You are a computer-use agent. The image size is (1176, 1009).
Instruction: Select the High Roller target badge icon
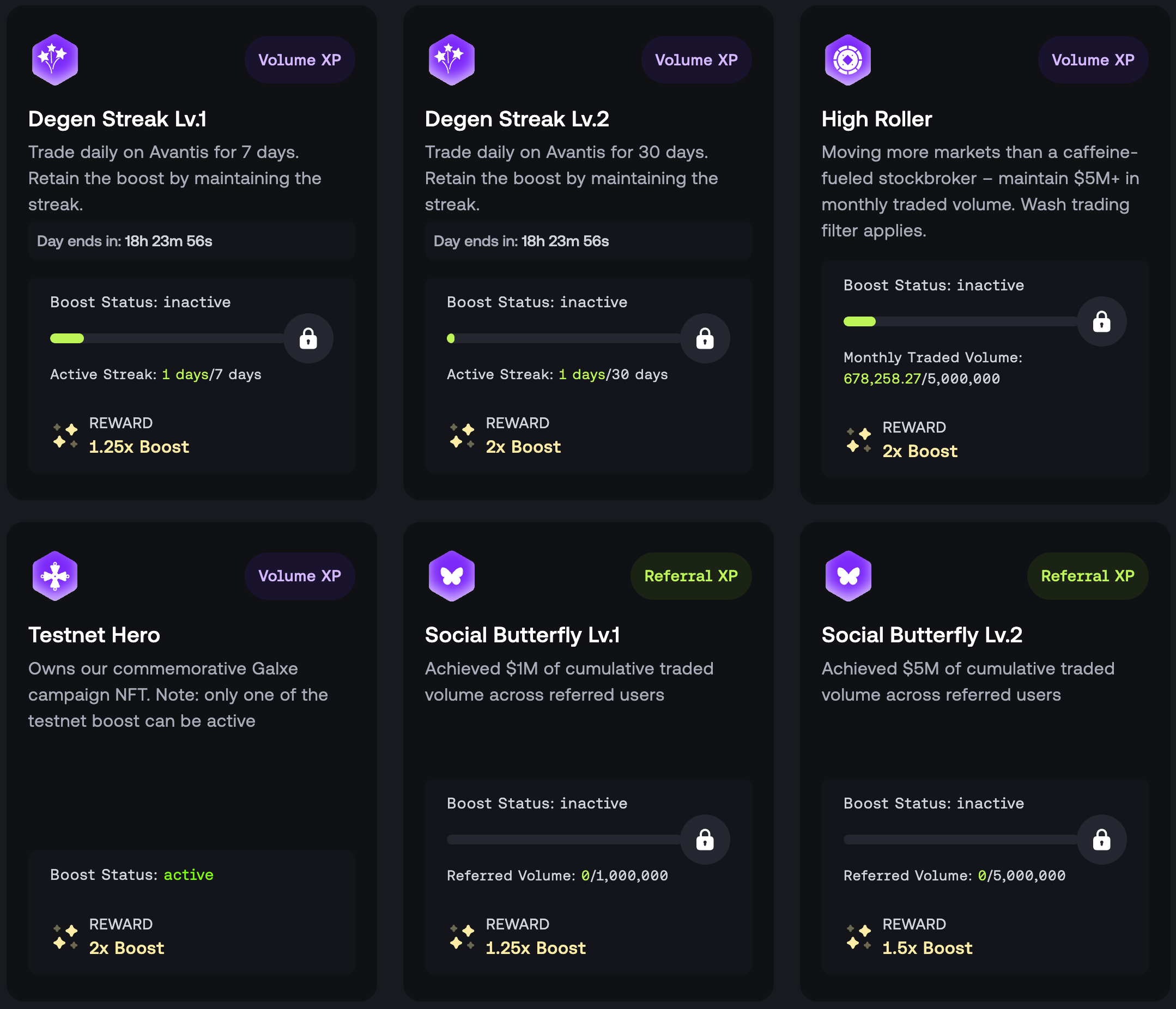[847, 59]
